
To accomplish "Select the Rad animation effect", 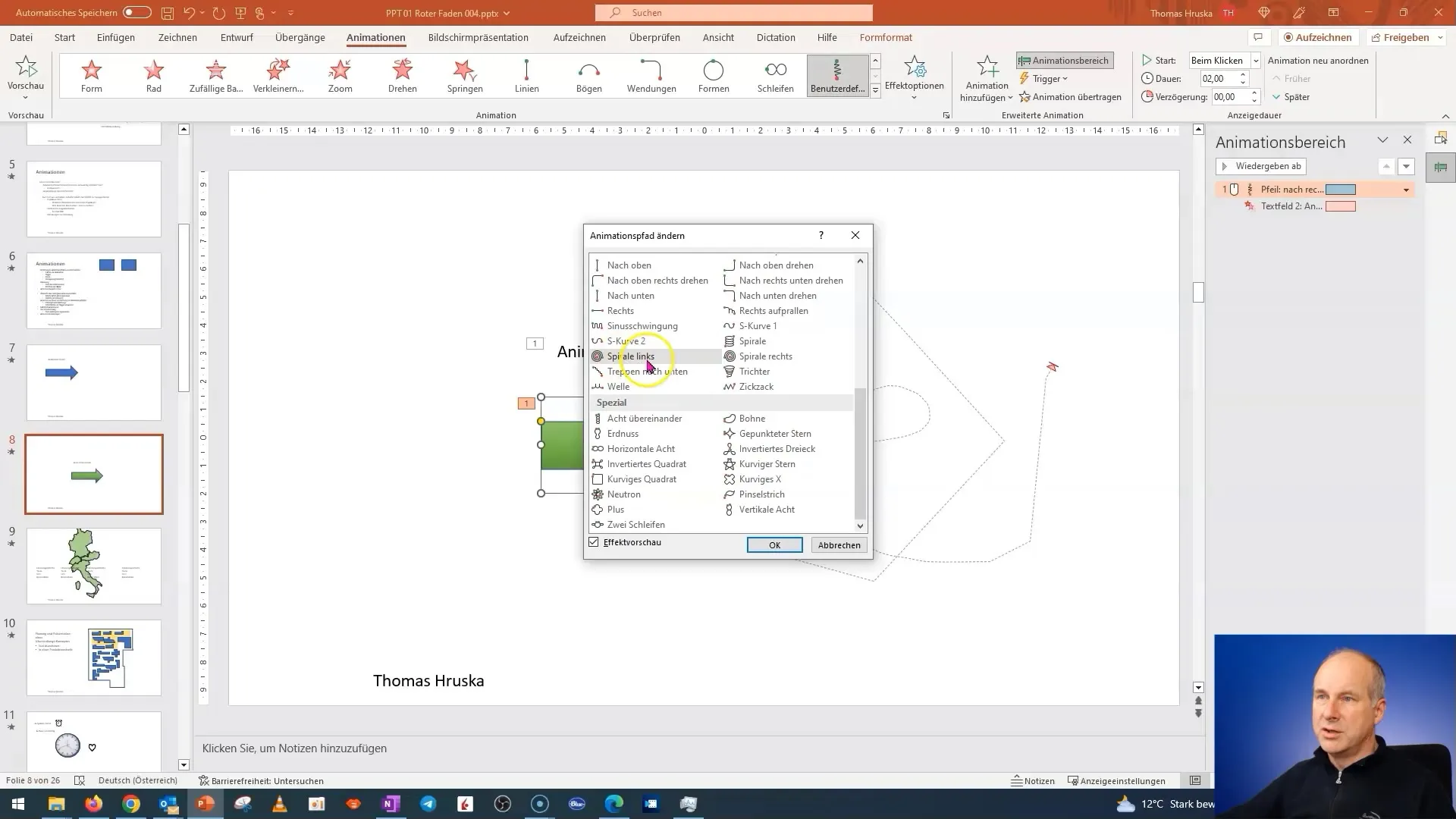I will (x=154, y=76).
